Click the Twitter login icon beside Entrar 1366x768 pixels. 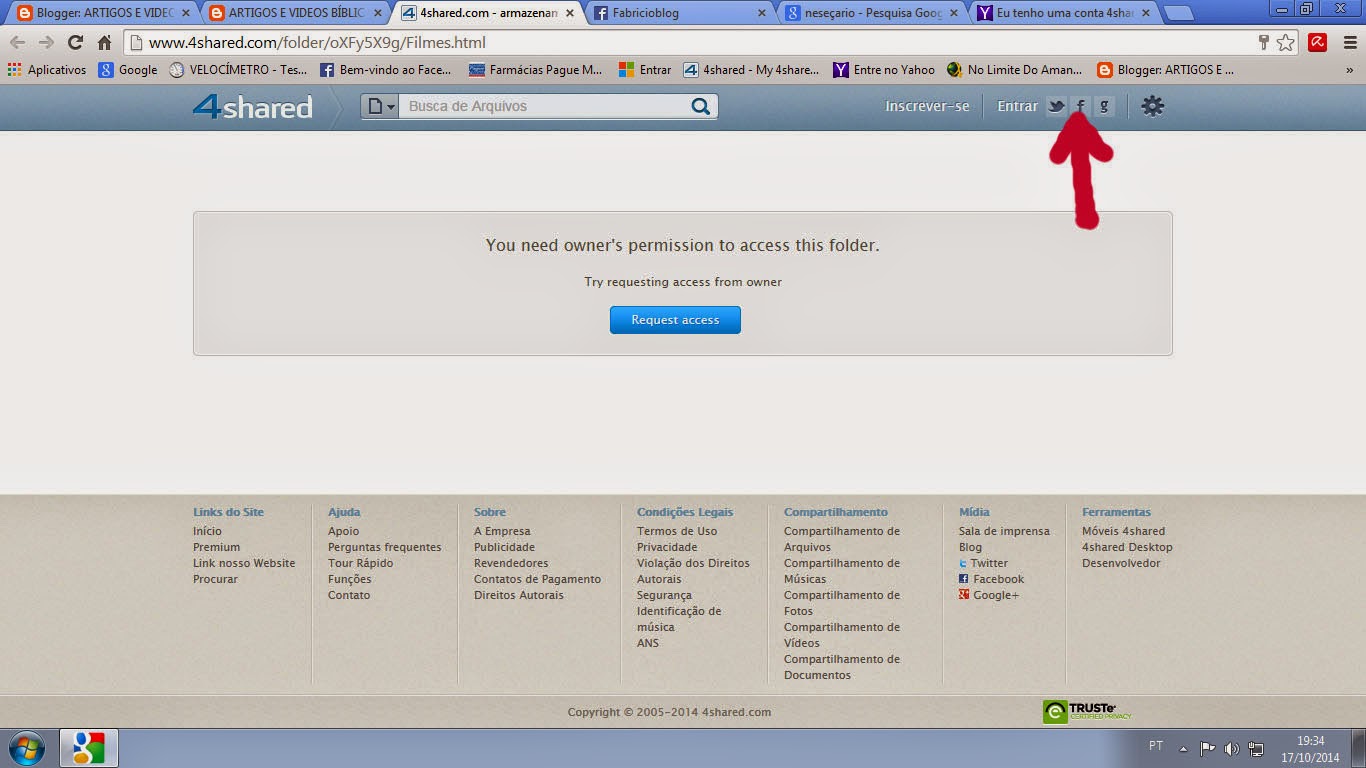[1056, 106]
